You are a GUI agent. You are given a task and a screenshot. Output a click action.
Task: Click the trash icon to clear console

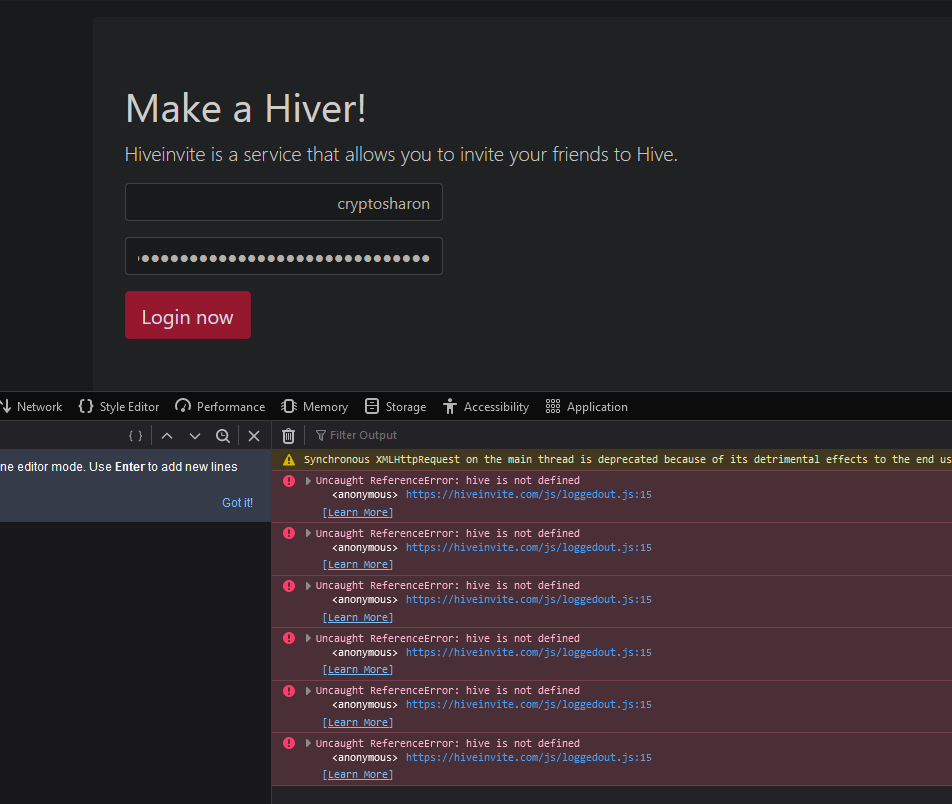click(x=288, y=435)
